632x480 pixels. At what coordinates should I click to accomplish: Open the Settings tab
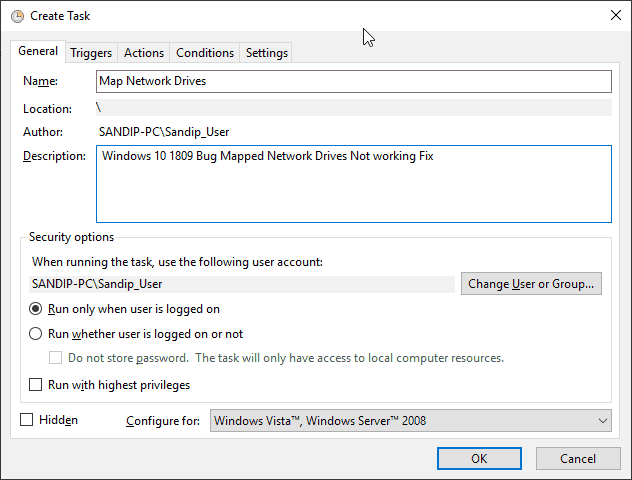(267, 53)
